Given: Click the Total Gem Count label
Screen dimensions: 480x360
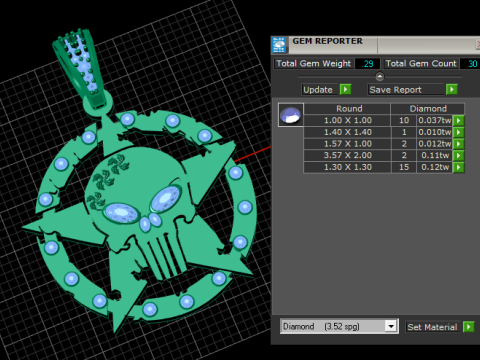Looking at the screenshot, I should pos(421,64).
